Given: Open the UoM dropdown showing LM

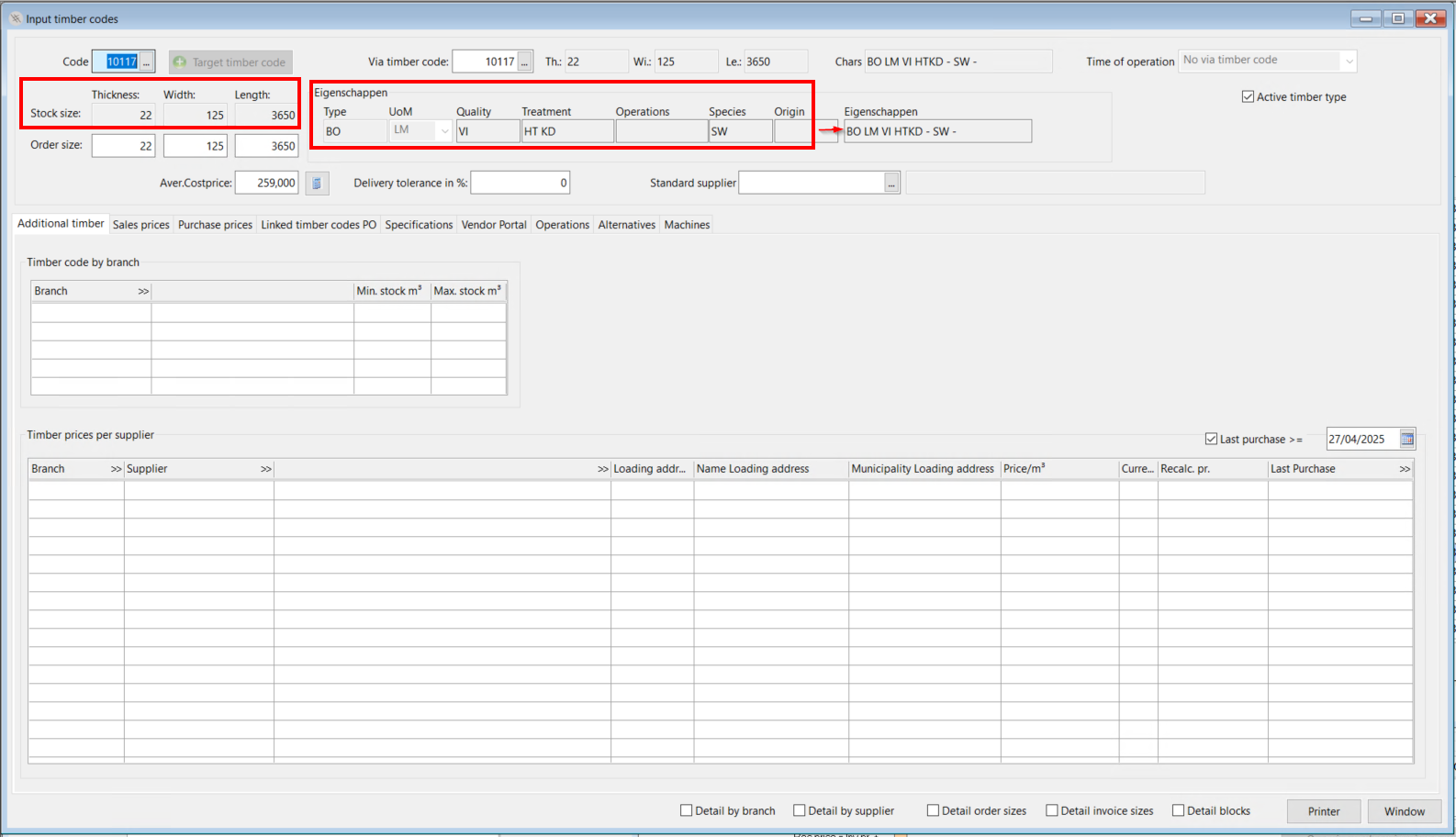Looking at the screenshot, I should [444, 131].
